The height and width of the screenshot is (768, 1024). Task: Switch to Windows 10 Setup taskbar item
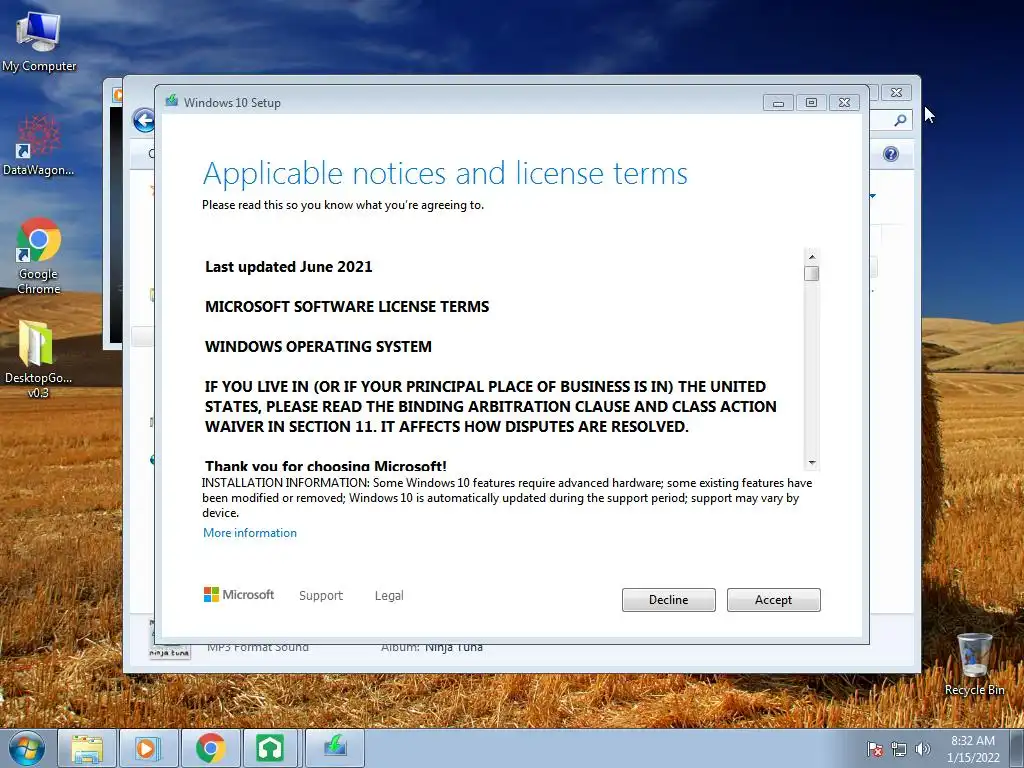coord(335,748)
